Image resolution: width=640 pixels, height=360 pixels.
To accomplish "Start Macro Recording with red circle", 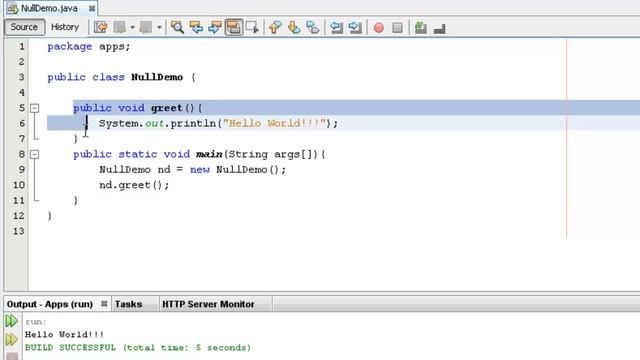I will 379,28.
